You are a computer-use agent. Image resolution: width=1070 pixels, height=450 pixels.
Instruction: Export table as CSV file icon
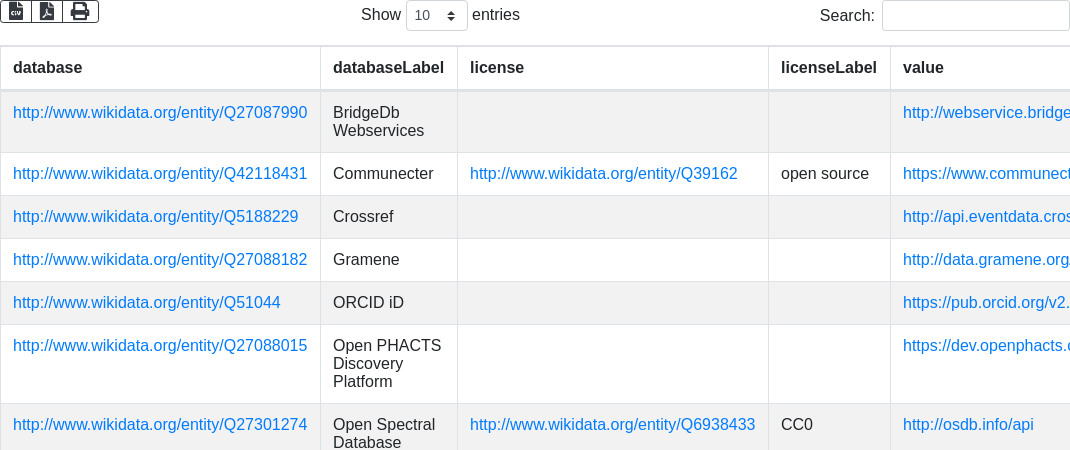16,11
